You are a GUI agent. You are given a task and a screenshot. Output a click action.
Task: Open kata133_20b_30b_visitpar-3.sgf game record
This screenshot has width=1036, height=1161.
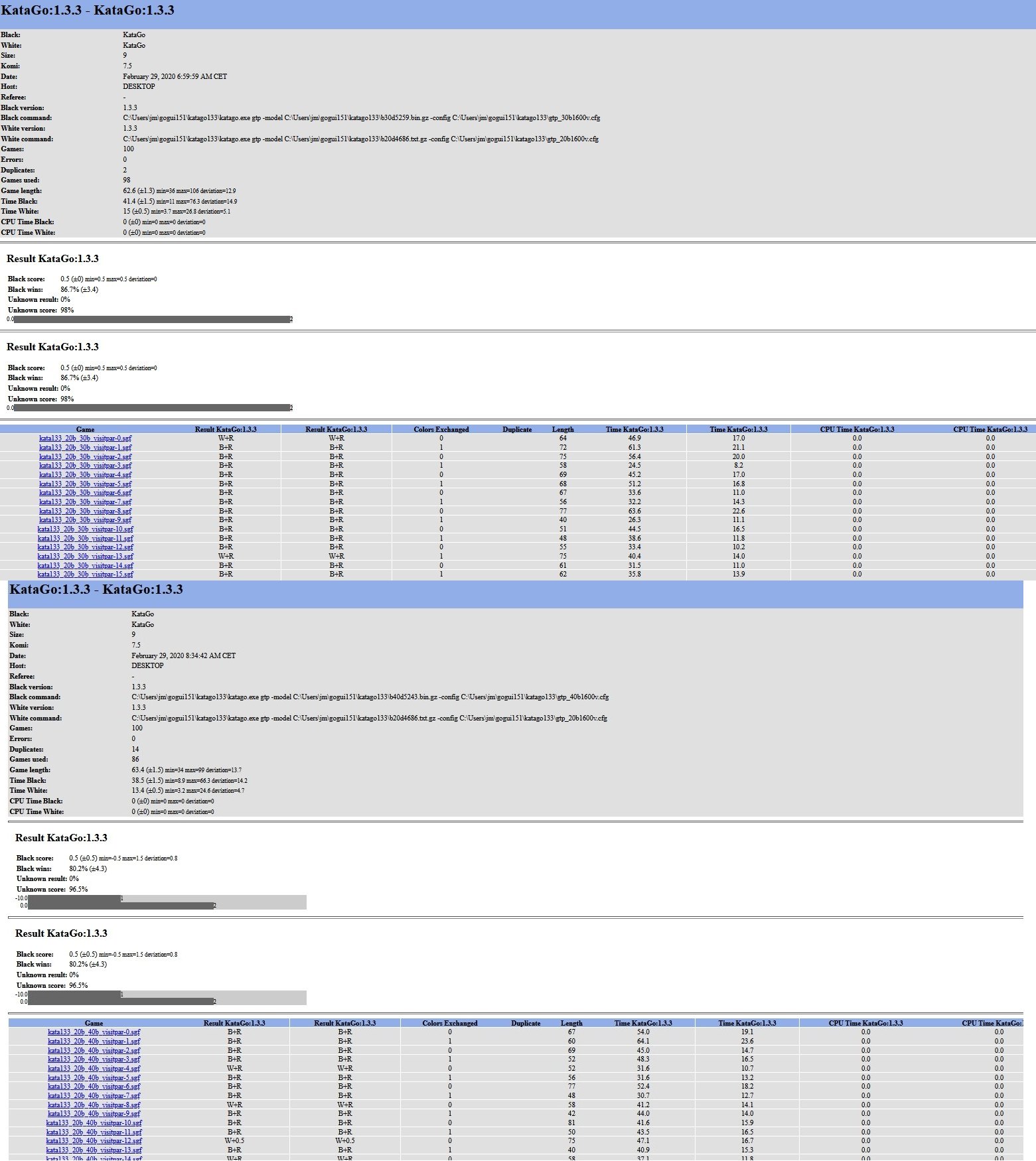85,466
